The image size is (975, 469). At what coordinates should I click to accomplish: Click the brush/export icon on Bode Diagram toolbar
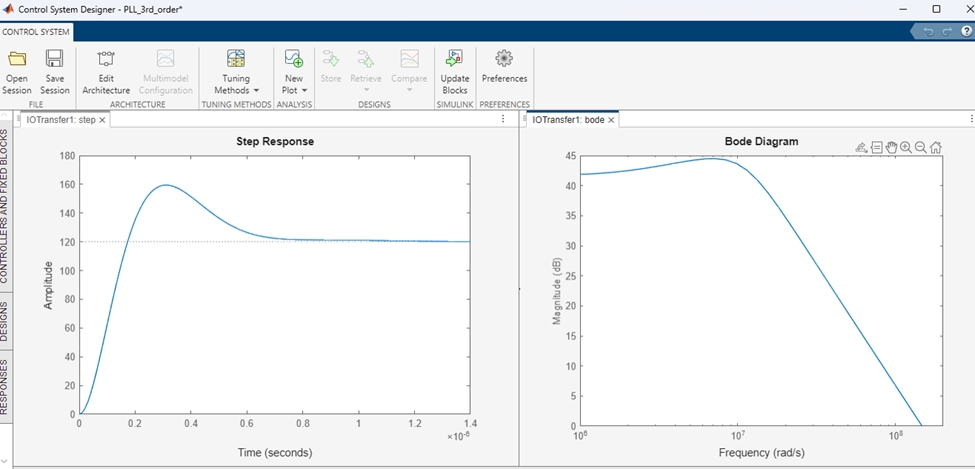coord(861,147)
